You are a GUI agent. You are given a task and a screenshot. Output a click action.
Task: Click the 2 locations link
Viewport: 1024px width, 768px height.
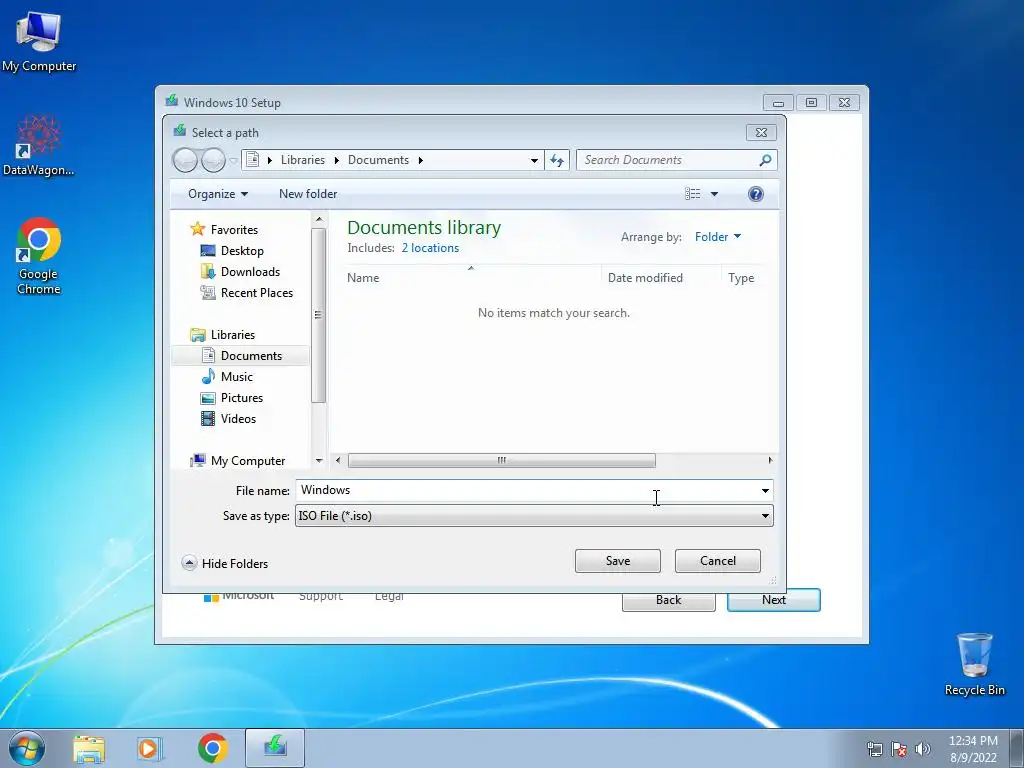[430, 248]
